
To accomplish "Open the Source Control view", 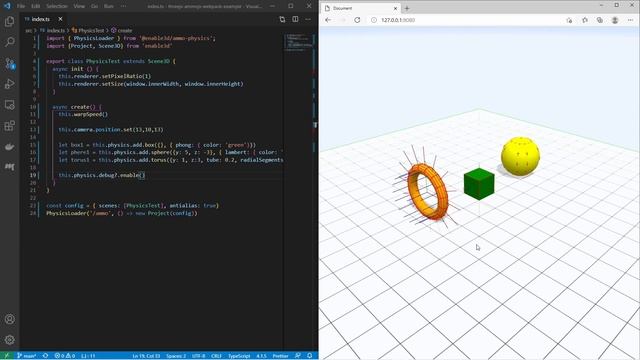I will 9,63.
